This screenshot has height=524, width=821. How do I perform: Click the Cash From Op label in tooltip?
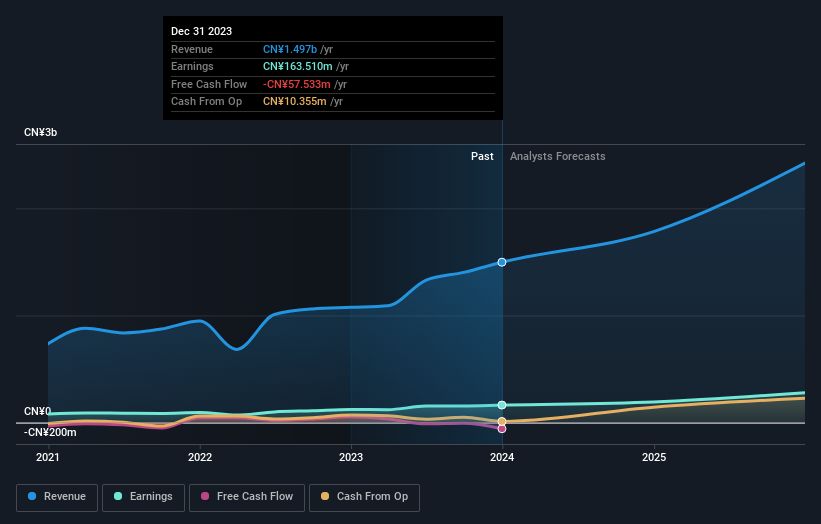(x=206, y=102)
